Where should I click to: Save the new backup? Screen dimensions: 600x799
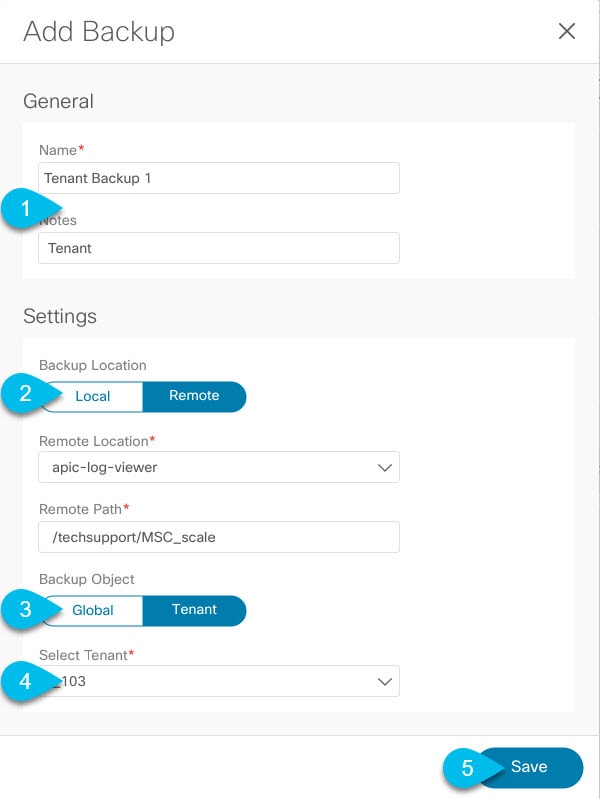530,767
